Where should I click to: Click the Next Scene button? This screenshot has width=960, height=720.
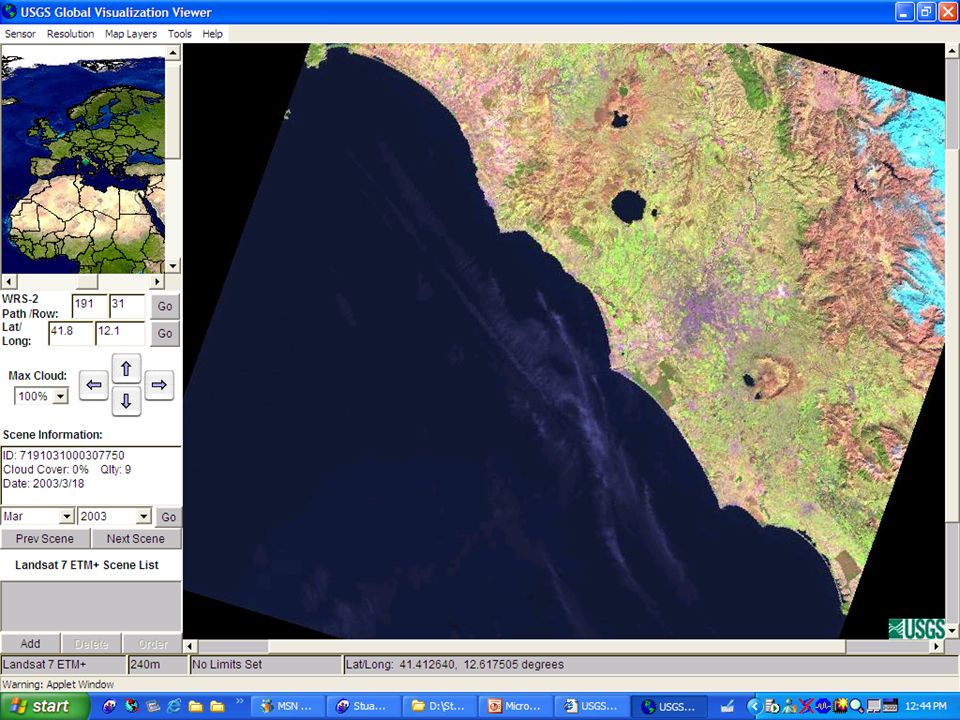point(136,539)
